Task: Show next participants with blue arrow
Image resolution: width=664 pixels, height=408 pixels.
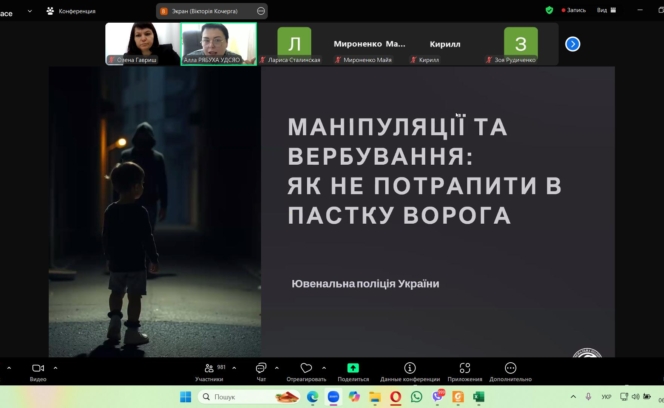Action: point(572,44)
